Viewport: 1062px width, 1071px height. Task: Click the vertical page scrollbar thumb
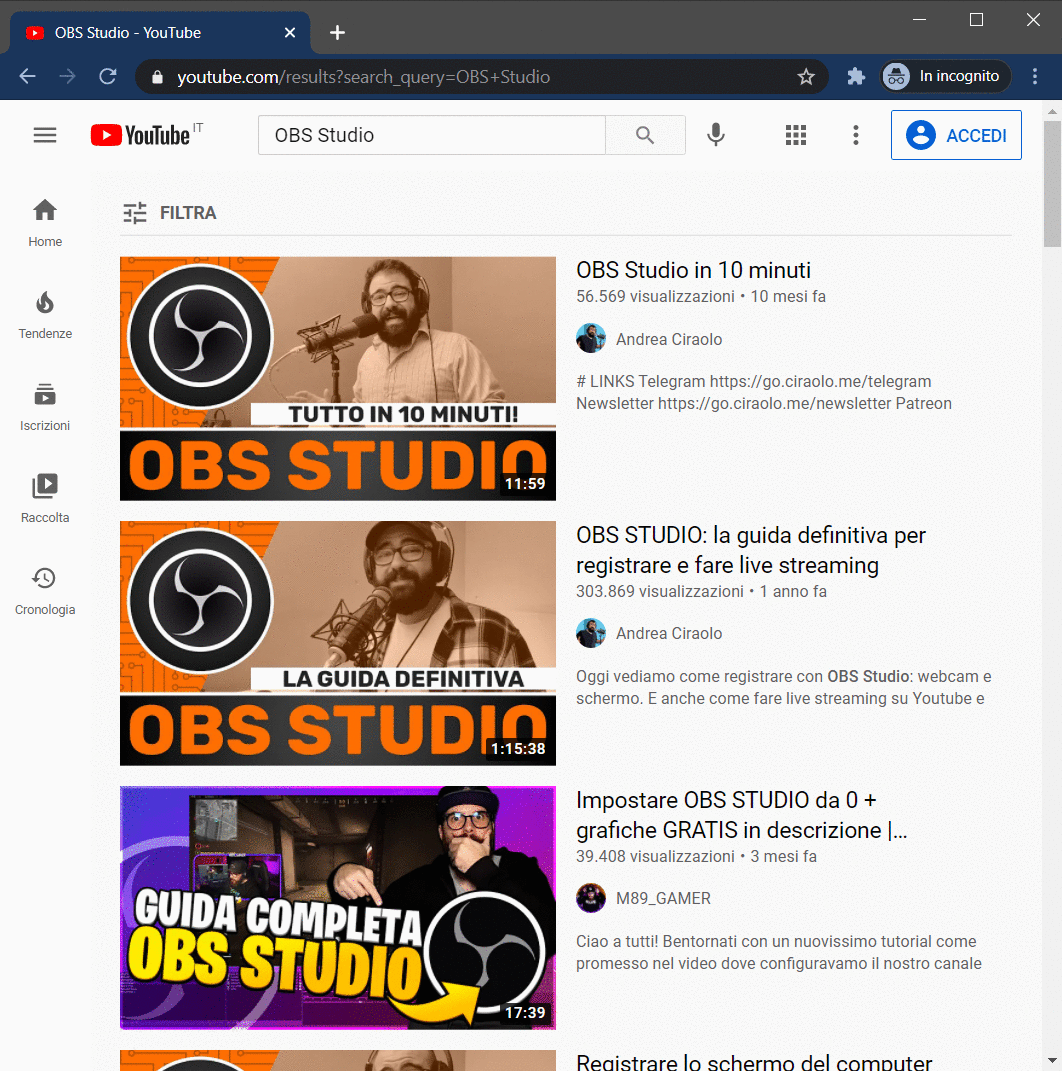tap(1052, 184)
